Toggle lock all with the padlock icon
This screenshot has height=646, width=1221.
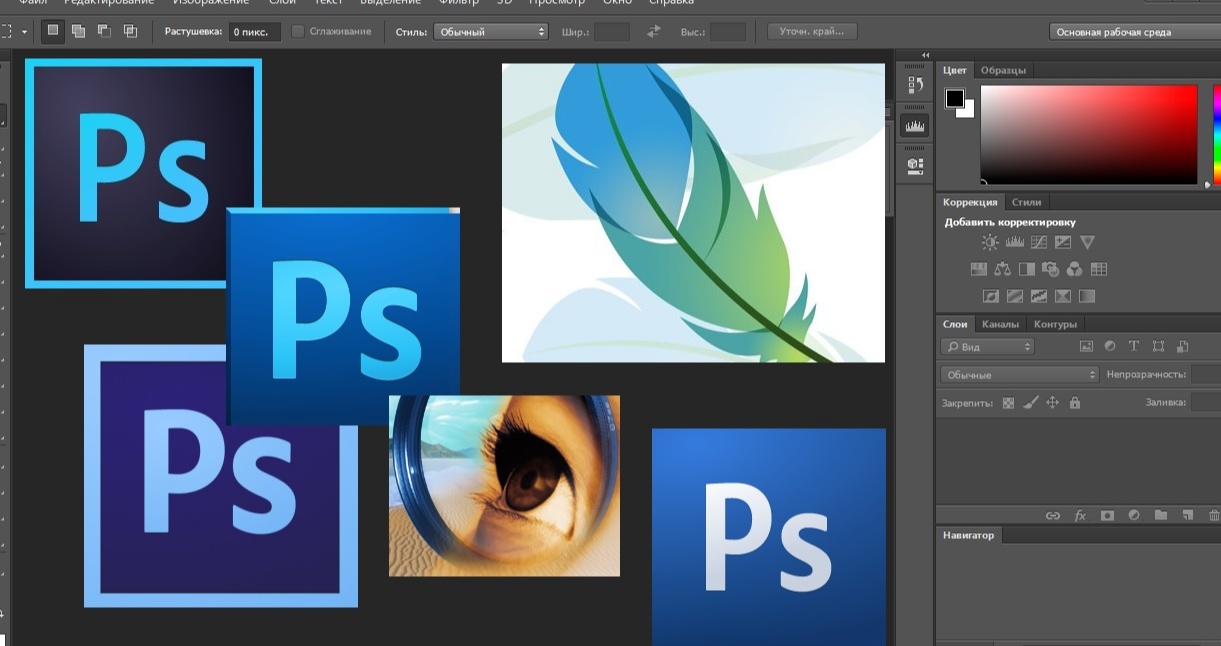(x=1075, y=403)
